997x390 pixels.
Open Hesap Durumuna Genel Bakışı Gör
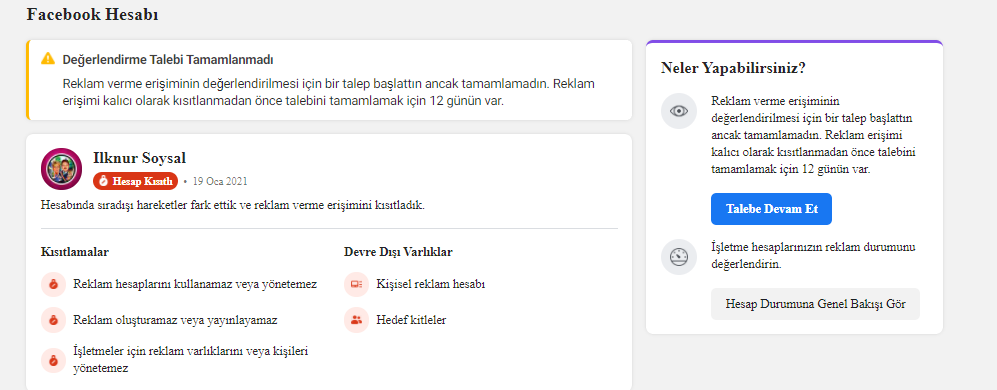tap(815, 304)
